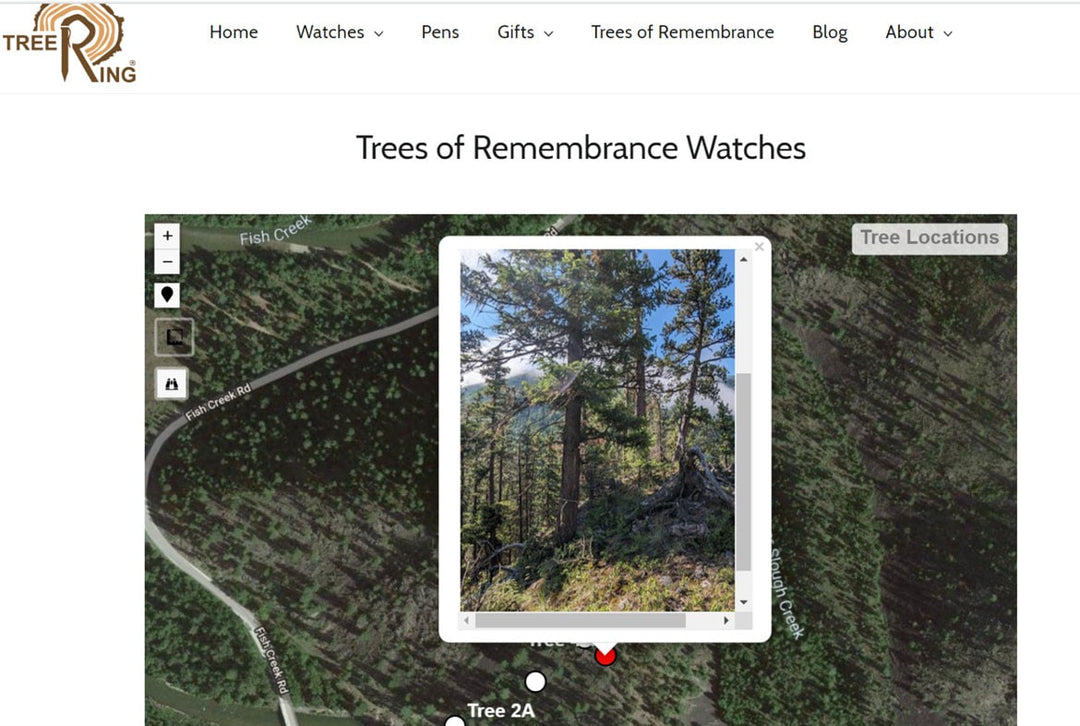The width and height of the screenshot is (1080, 726).
Task: Click popup scroll down arrow
Action: tap(743, 602)
